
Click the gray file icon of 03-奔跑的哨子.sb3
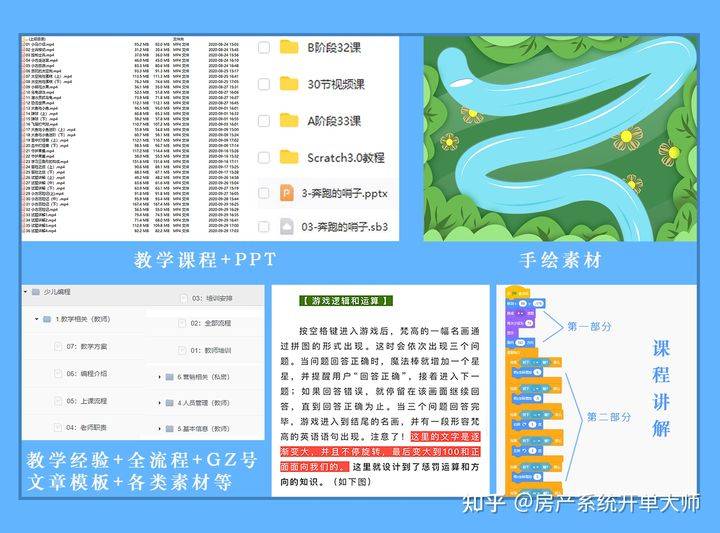tap(287, 226)
